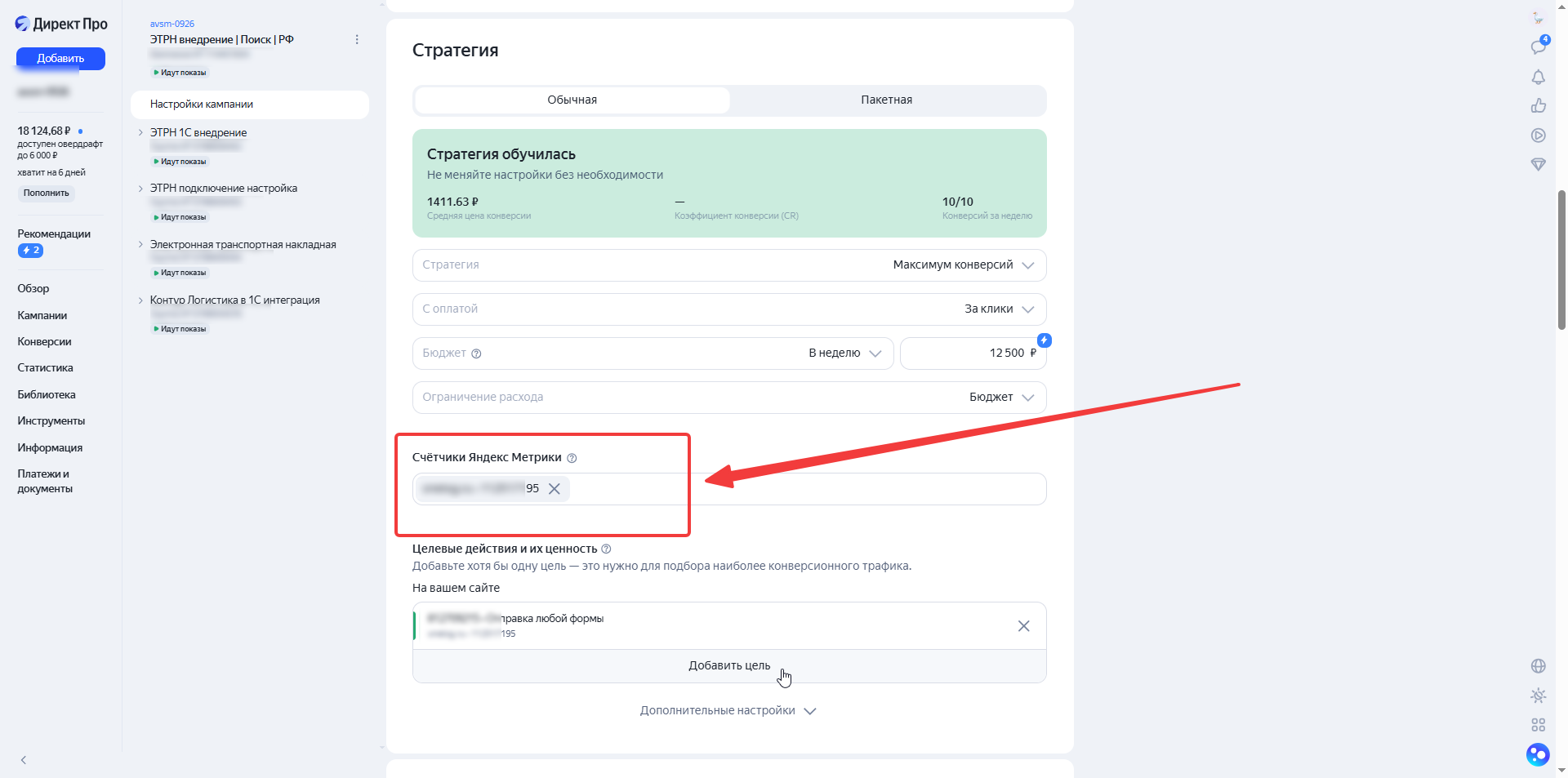This screenshot has height=778, width=1568.
Task: Open the services grid icon
Action: 1538,725
